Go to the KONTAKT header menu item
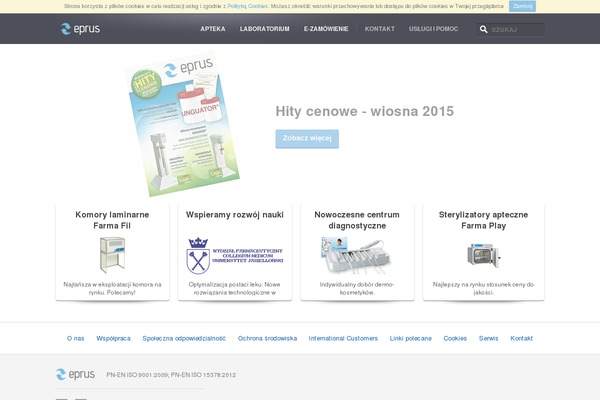This screenshot has width=600, height=400. (380, 29)
